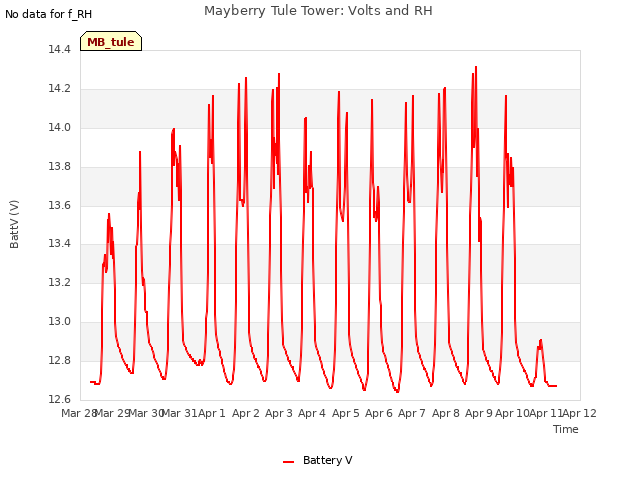
Task: Click the 'Apr 7' x-axis date label
Action: point(412,413)
